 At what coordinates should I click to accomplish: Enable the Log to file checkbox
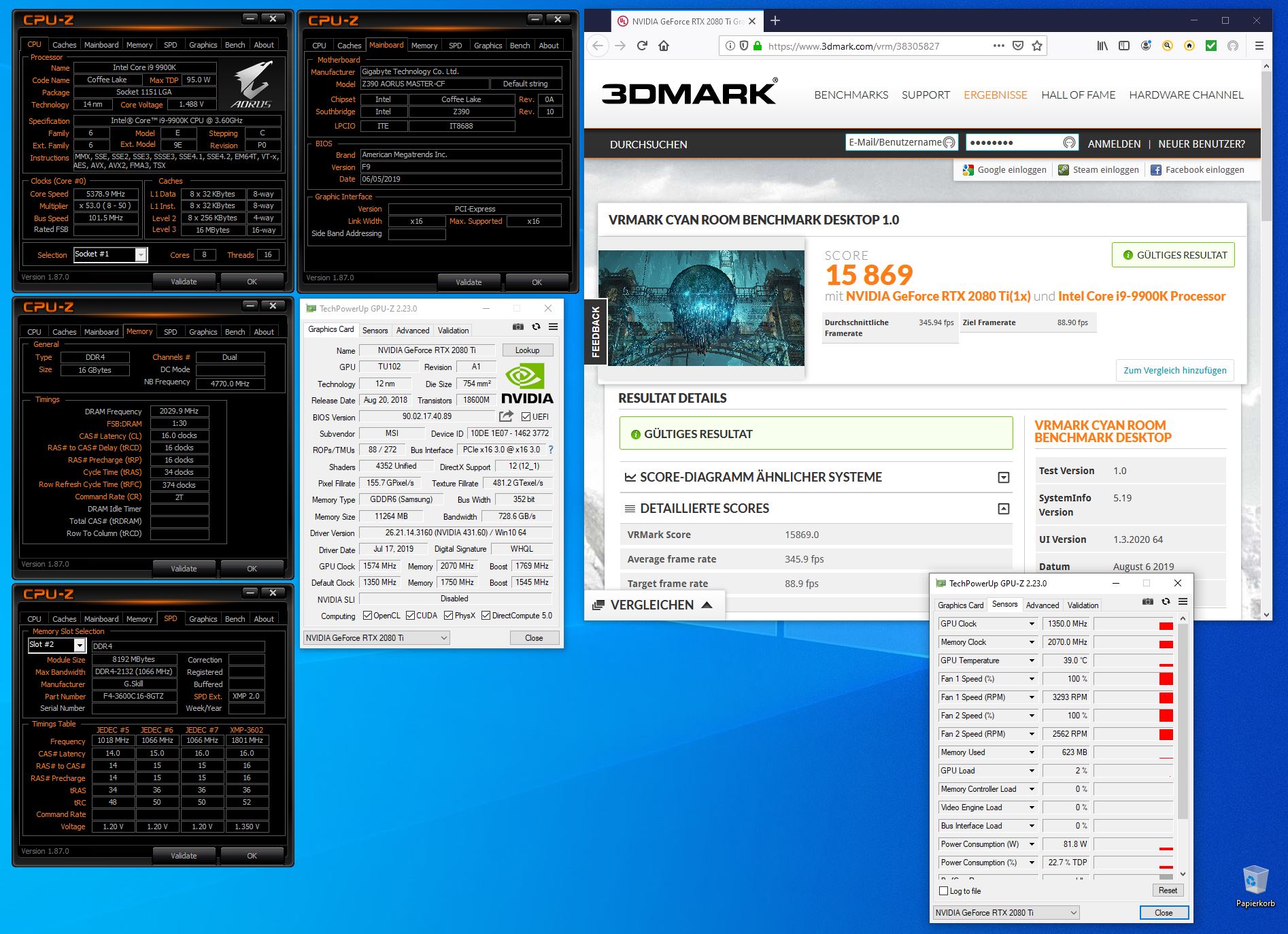[943, 891]
